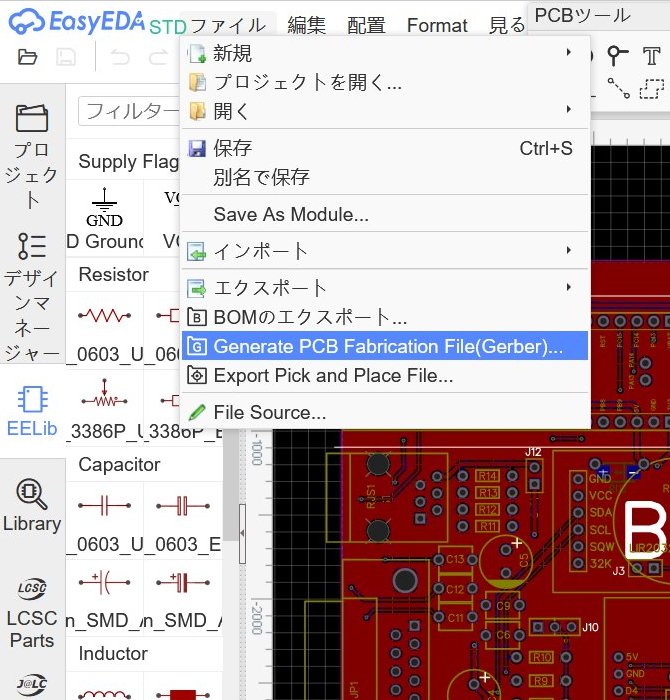The height and width of the screenshot is (700, 670).
Task: Click the Supply Flag category heading
Action: (129, 161)
